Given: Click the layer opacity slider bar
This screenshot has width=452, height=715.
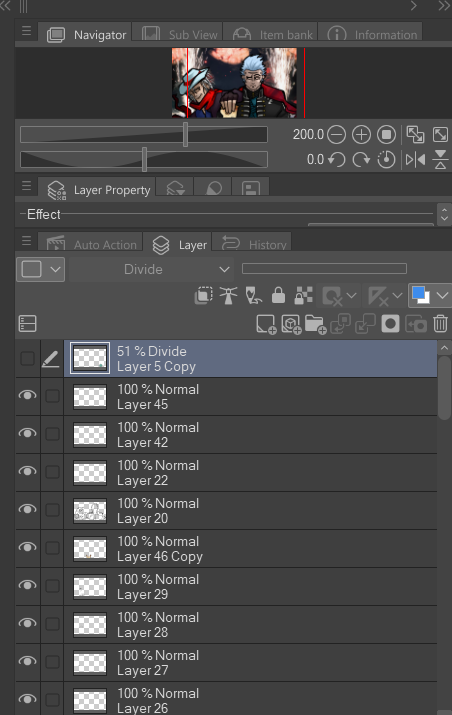Looking at the screenshot, I should coord(324,269).
